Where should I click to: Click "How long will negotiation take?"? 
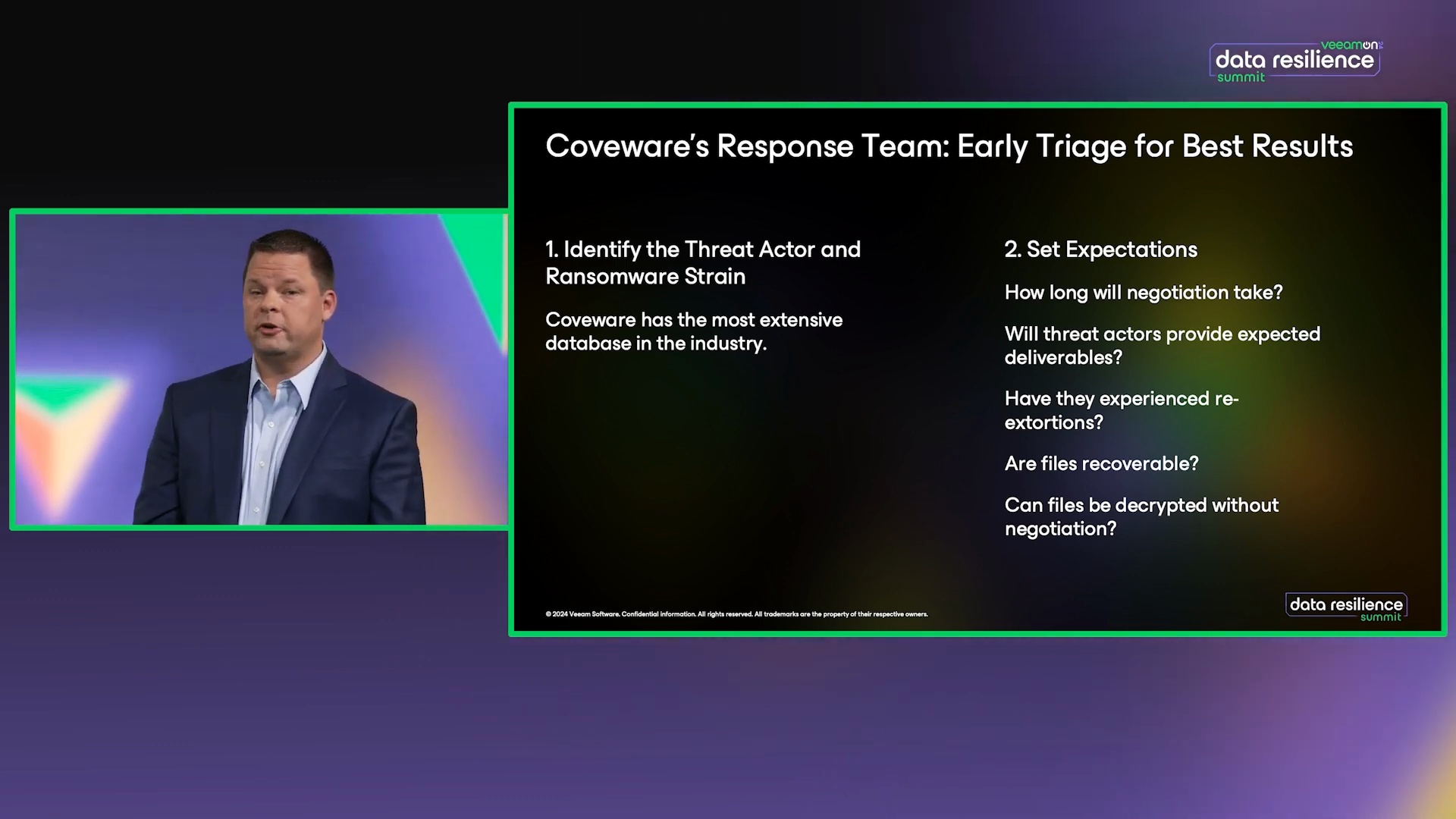1144,293
